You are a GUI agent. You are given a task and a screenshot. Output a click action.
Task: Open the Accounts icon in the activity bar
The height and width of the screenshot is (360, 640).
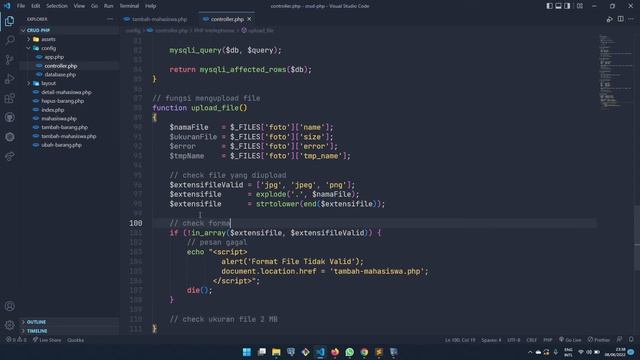pos(9,306)
